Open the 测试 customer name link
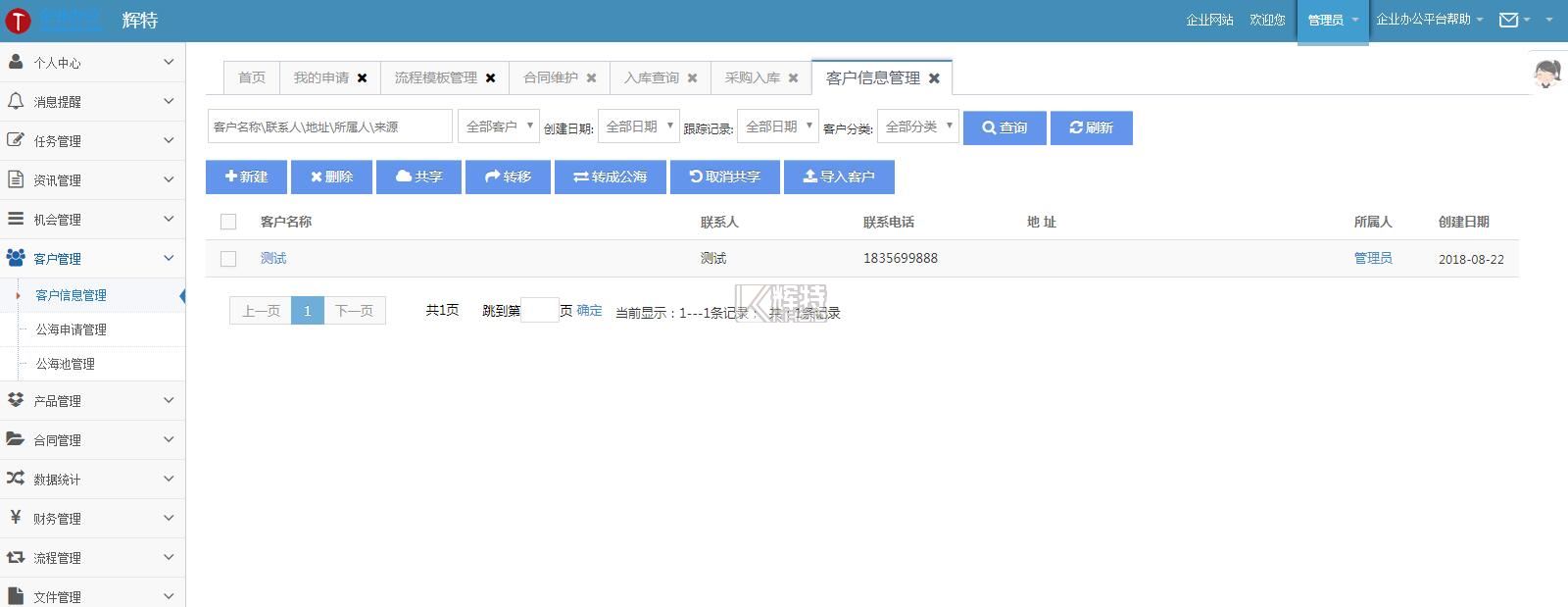The height and width of the screenshot is (607, 1568). click(x=273, y=259)
